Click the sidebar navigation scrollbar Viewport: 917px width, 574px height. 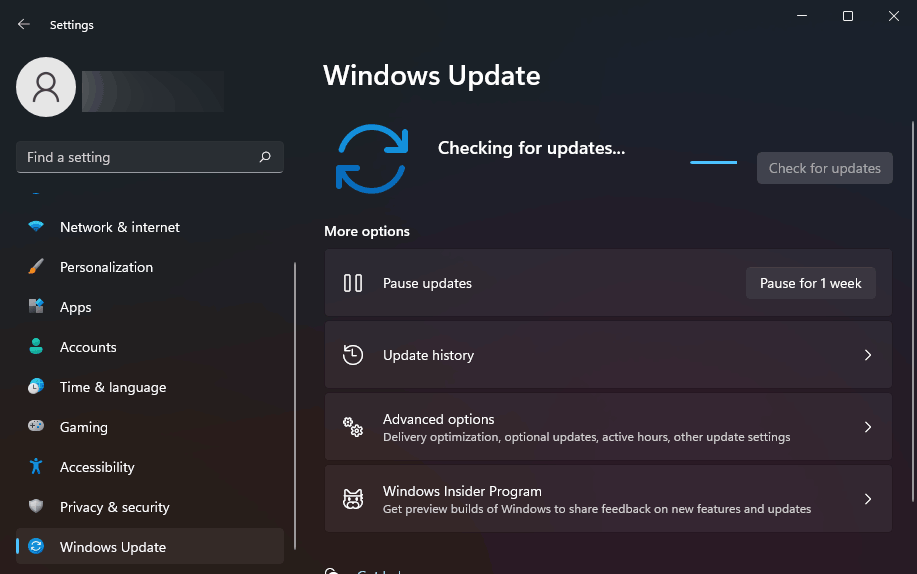click(295, 405)
